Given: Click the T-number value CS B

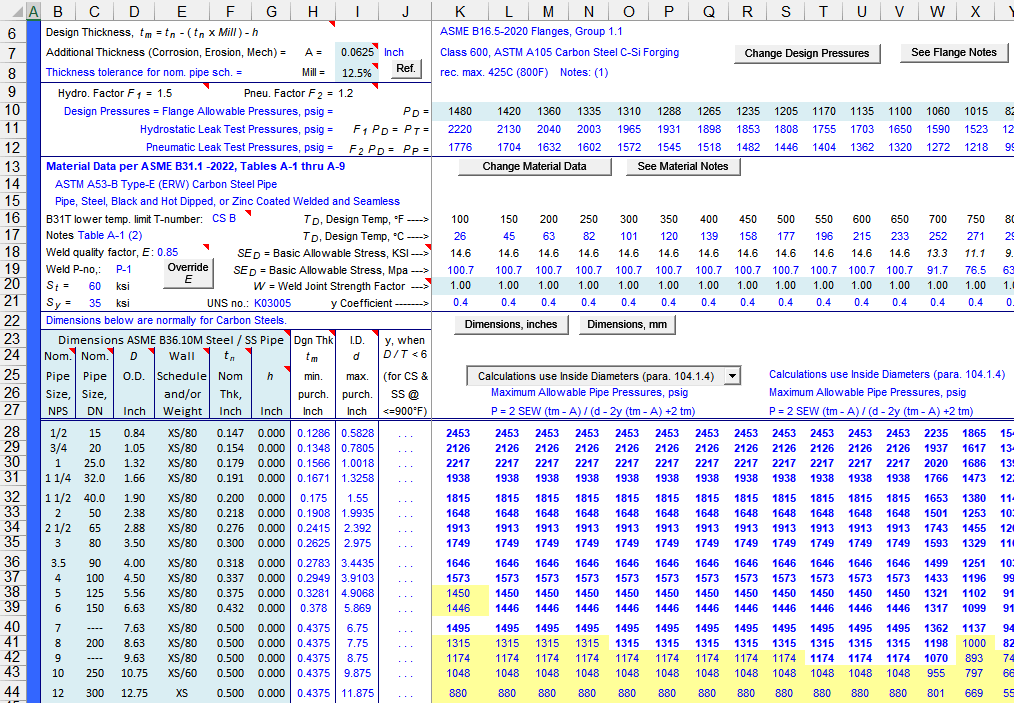Looking at the screenshot, I should 224,219.
